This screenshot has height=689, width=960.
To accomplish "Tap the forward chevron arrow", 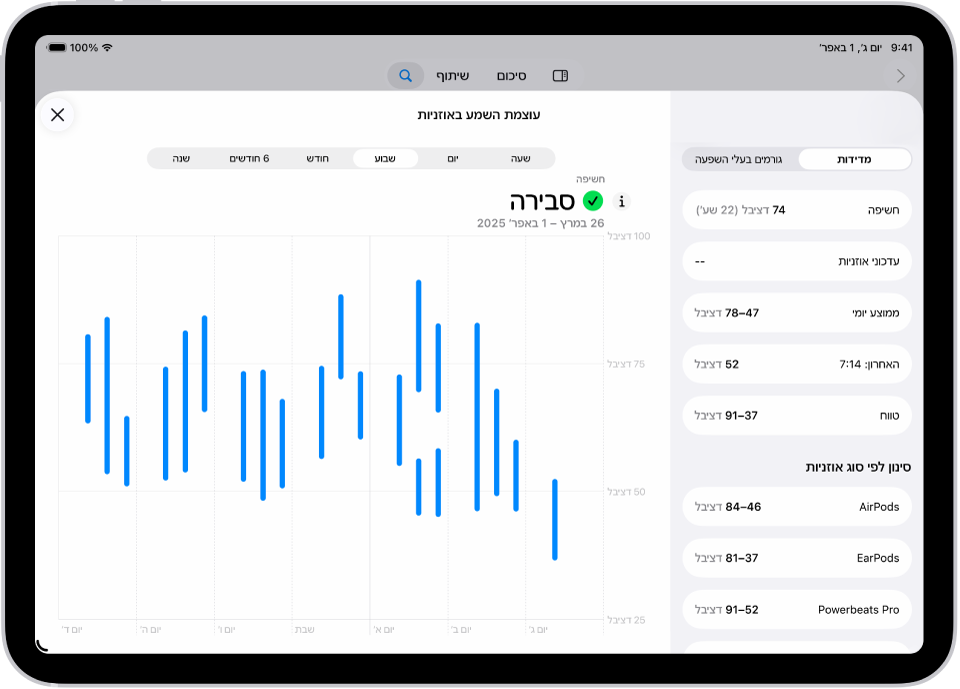I will [901, 76].
